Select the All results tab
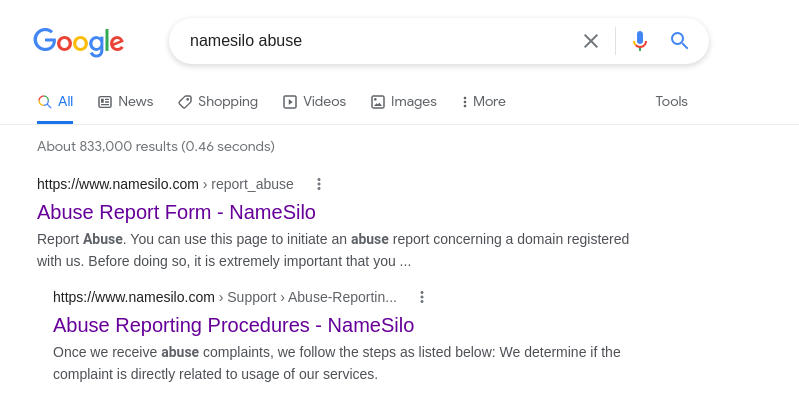Image resolution: width=799 pixels, height=414 pixels. point(55,101)
